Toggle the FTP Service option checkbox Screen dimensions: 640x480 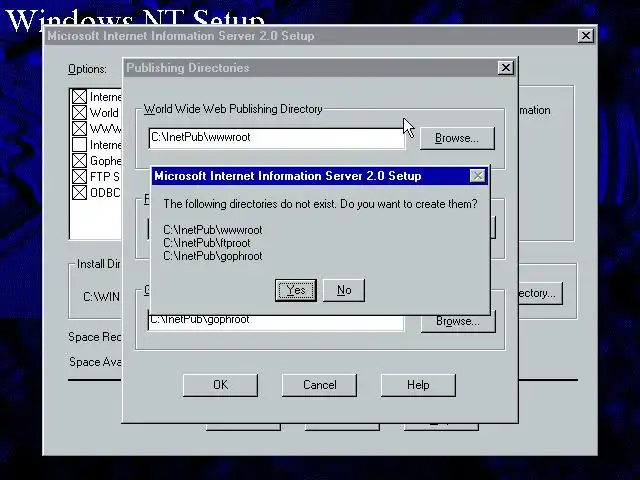(79, 176)
